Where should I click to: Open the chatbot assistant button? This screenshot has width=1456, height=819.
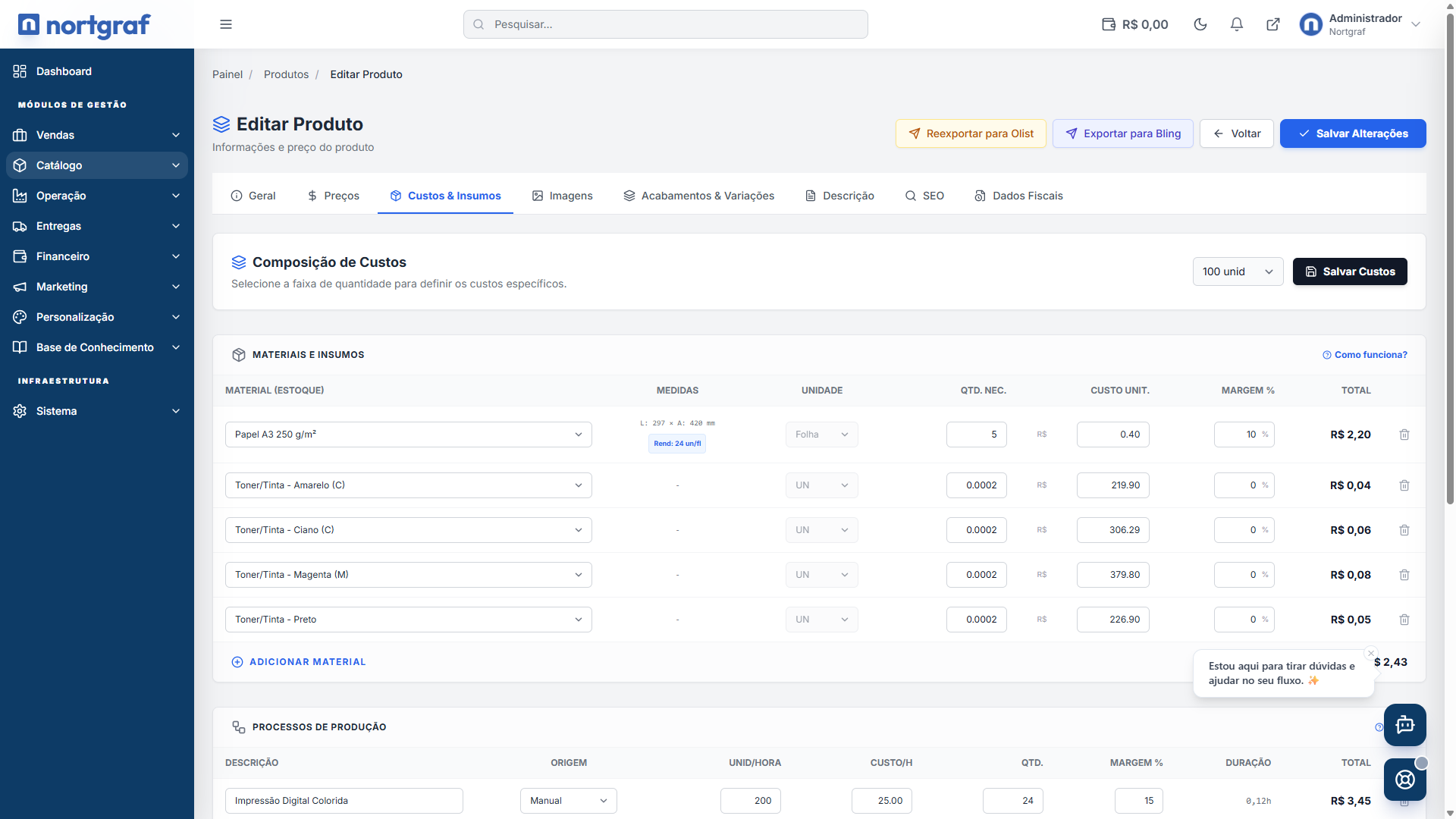tap(1405, 725)
